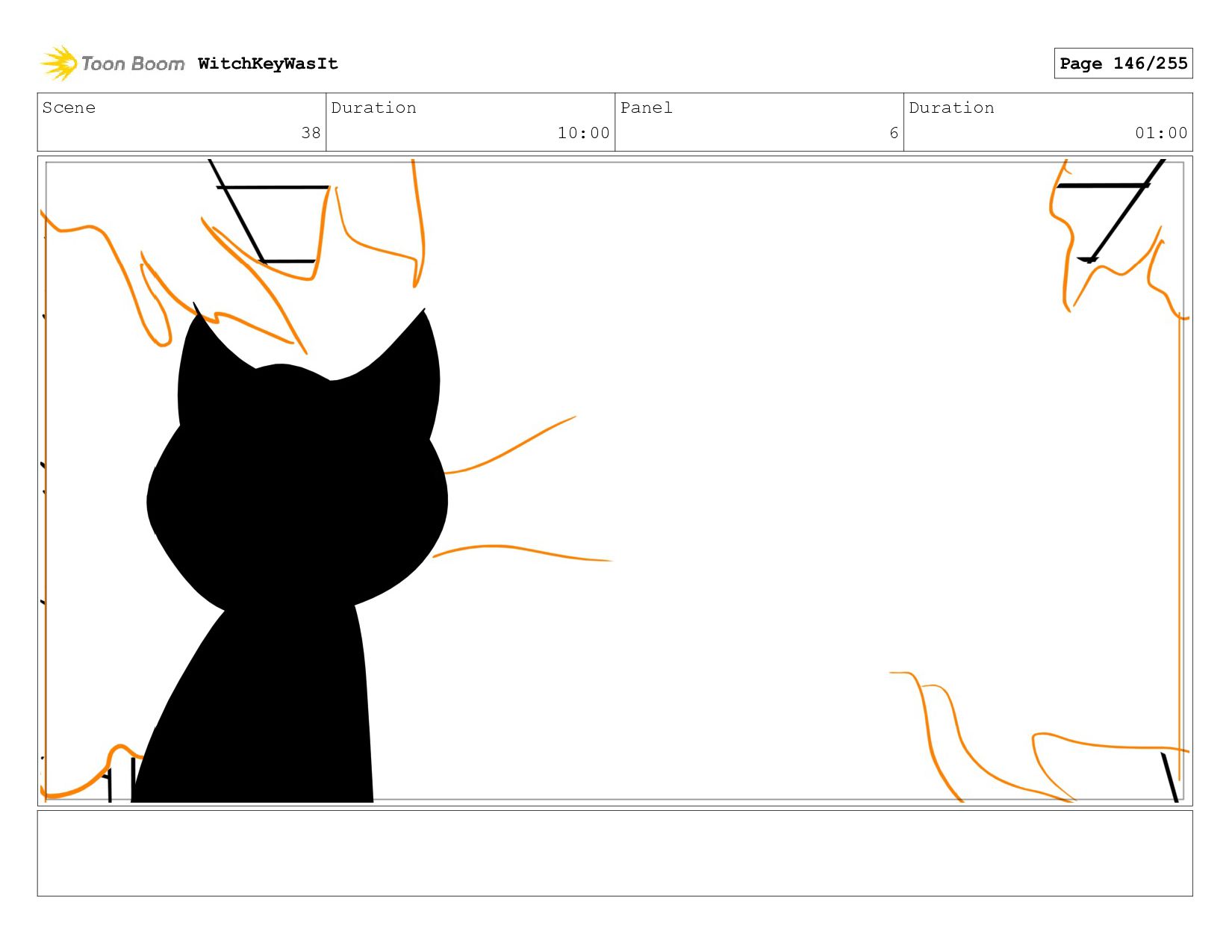Click the empty notes box below the panel
Screen dimensions: 1232x952
615,853
